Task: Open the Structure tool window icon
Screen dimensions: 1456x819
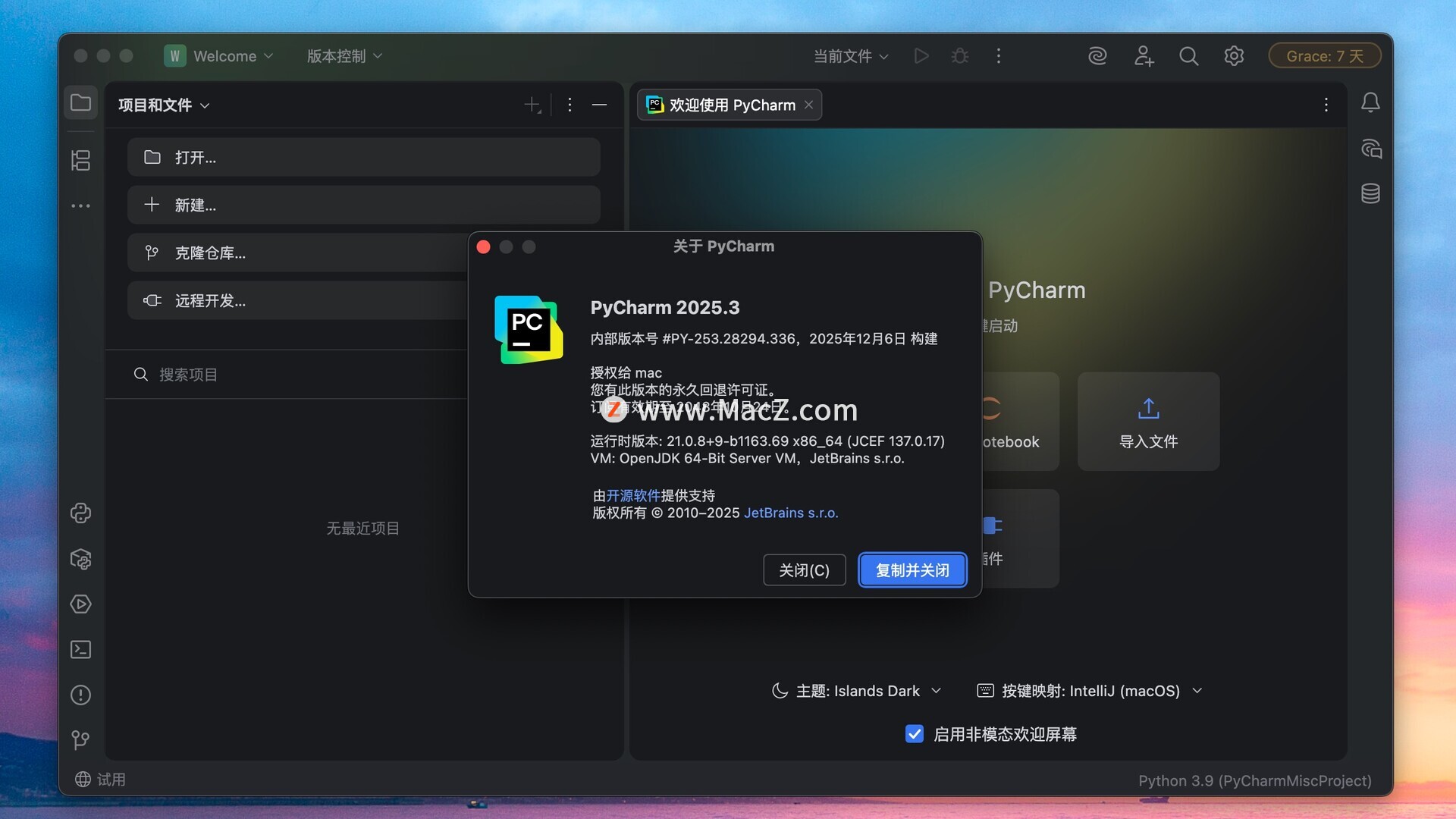Action: 80,160
